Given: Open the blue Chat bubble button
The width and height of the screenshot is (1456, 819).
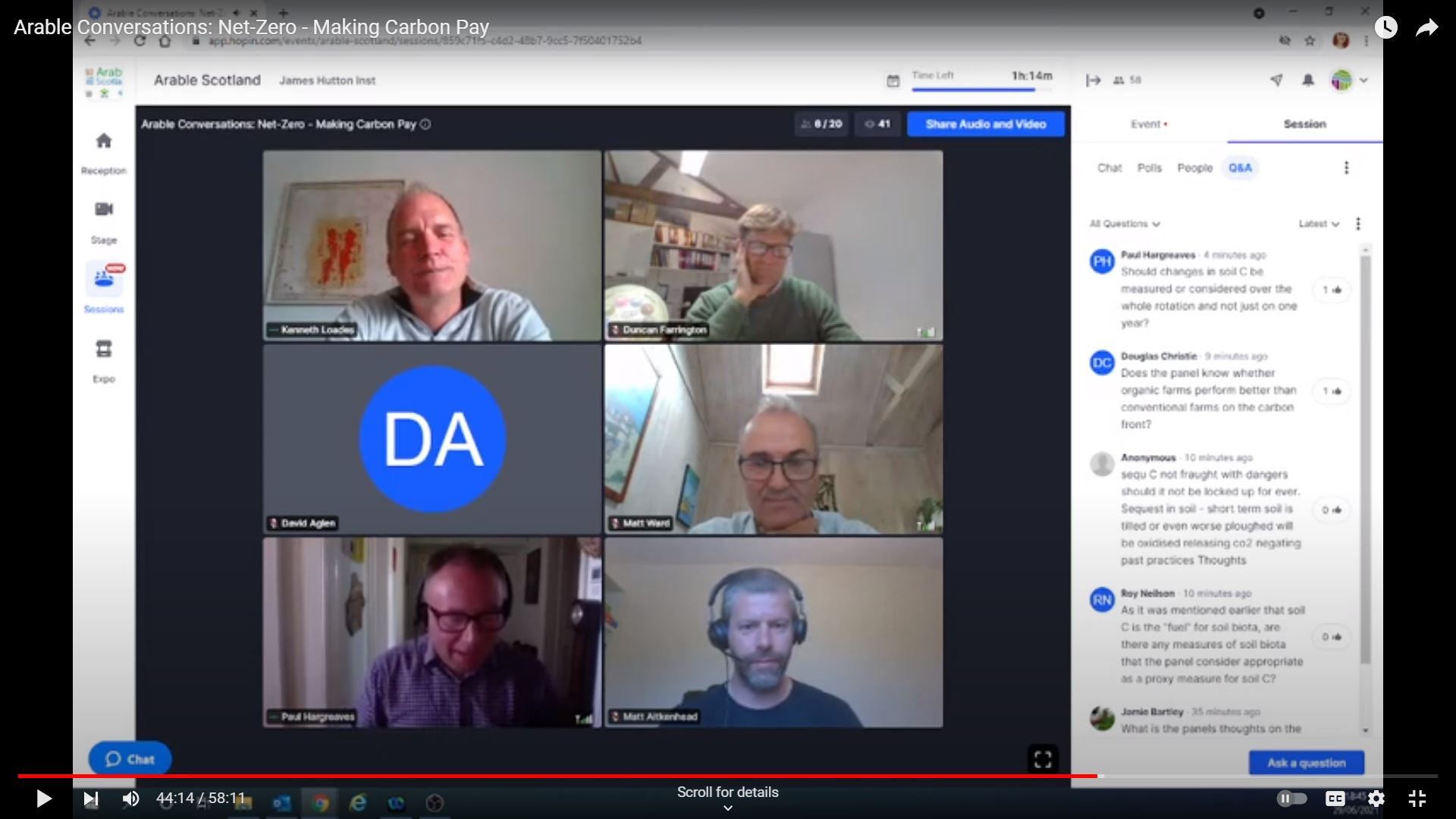Looking at the screenshot, I should point(130,759).
